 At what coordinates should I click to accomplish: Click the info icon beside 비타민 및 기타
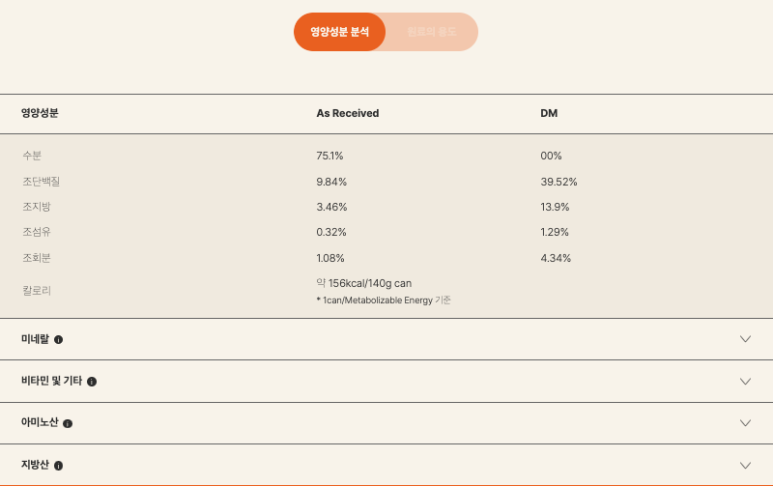point(92,382)
